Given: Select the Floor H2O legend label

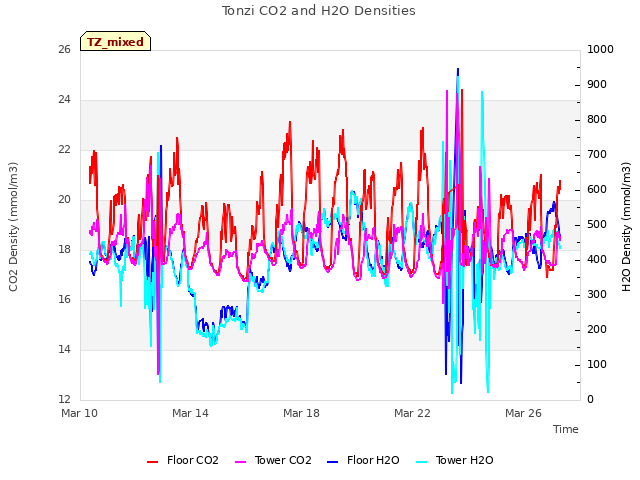Looking at the screenshot, I should (373, 460).
